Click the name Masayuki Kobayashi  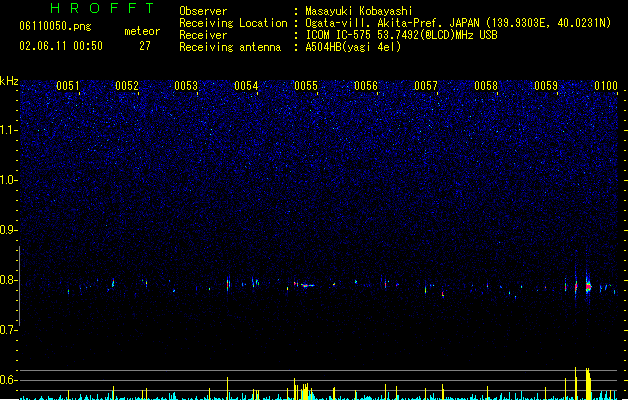(359, 11)
